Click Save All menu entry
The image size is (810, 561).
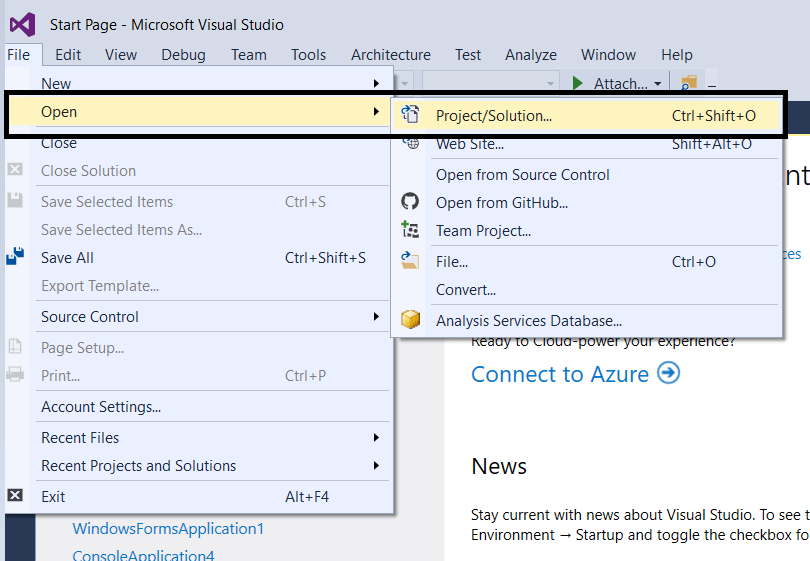pyautogui.click(x=212, y=257)
